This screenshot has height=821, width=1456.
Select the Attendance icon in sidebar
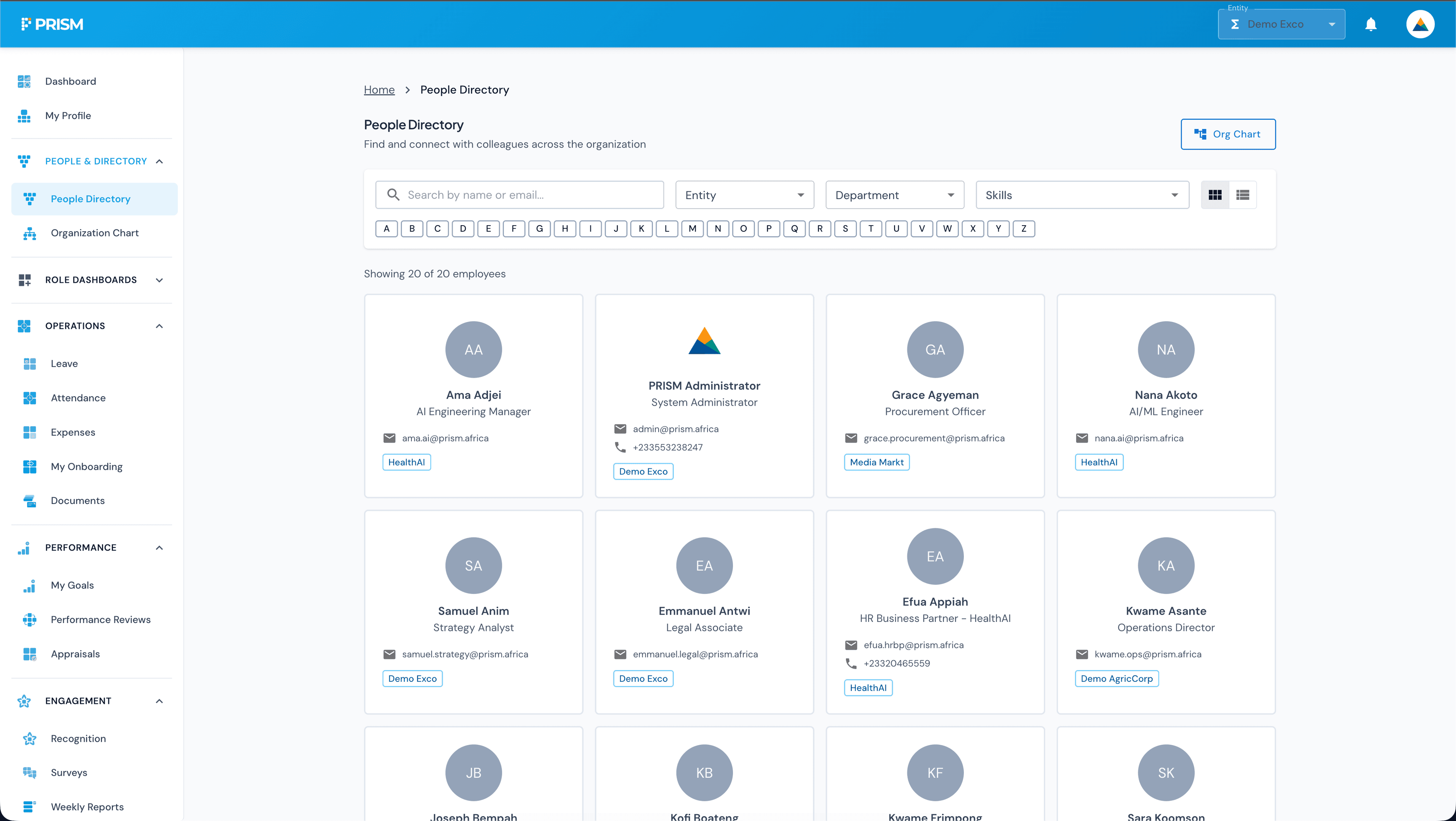click(x=30, y=397)
